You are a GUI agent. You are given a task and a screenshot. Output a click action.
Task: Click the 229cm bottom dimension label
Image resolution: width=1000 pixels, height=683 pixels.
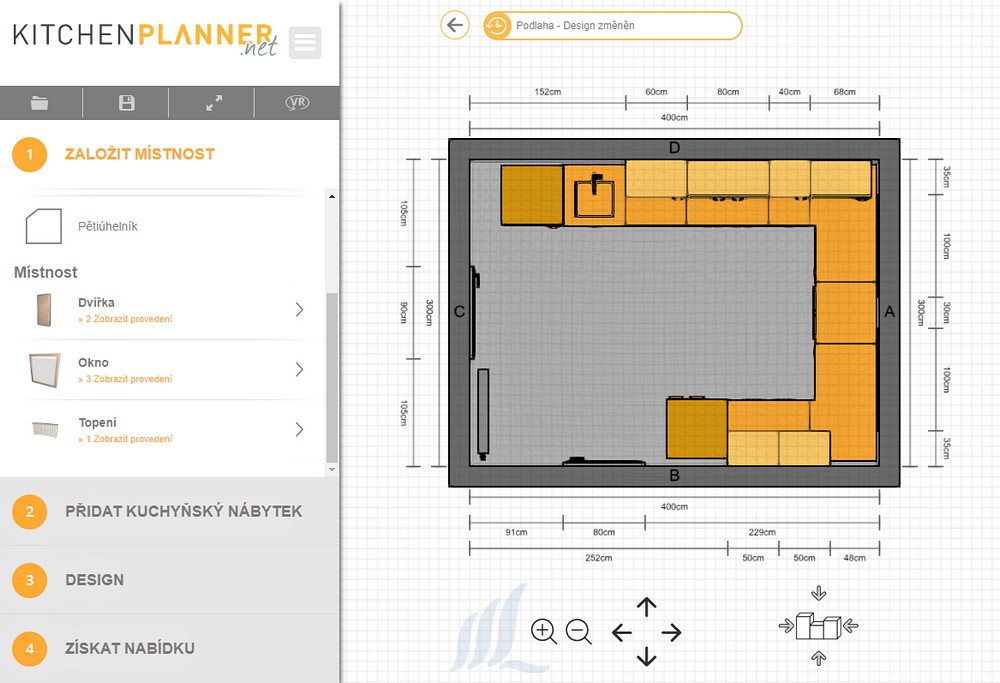point(762,532)
